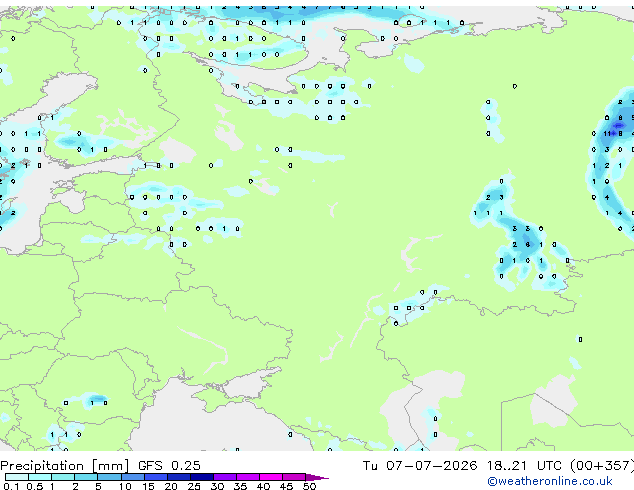Click the 11 precipitation value on the map

coord(607,133)
